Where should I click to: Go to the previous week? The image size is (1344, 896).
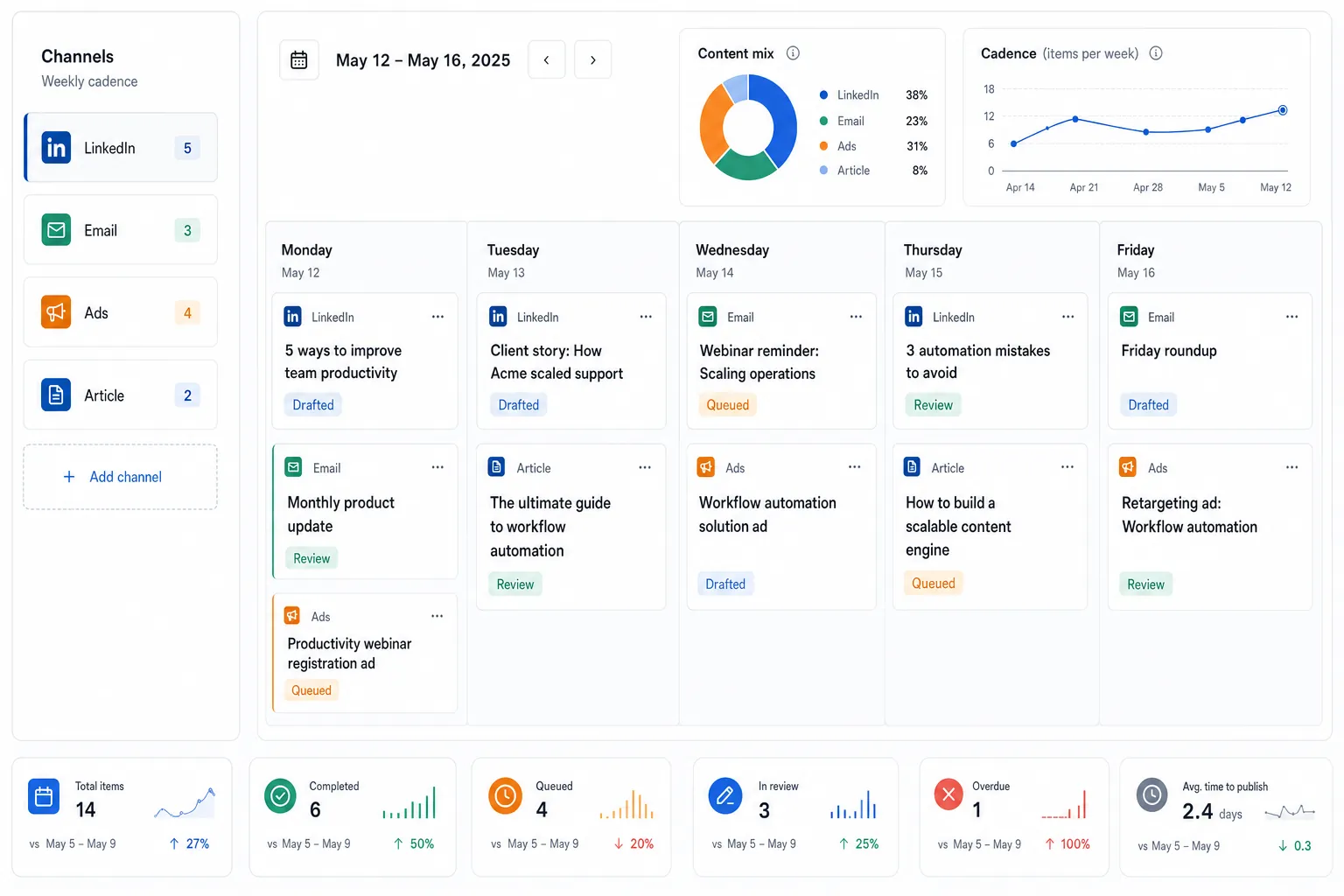pos(547,59)
